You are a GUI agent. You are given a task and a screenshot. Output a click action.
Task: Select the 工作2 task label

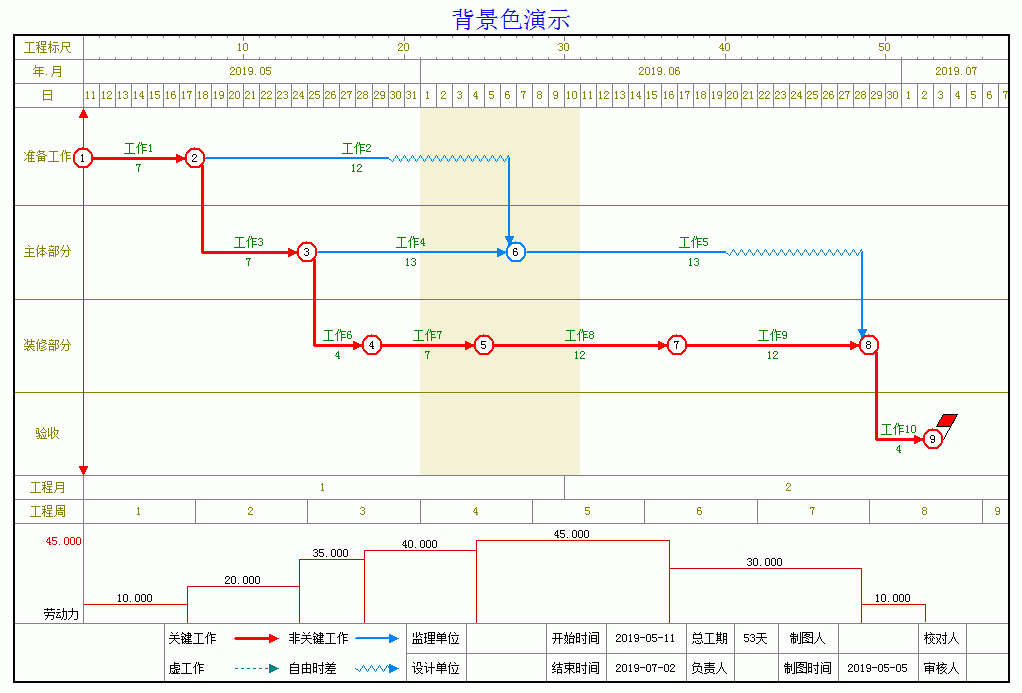tap(357, 149)
